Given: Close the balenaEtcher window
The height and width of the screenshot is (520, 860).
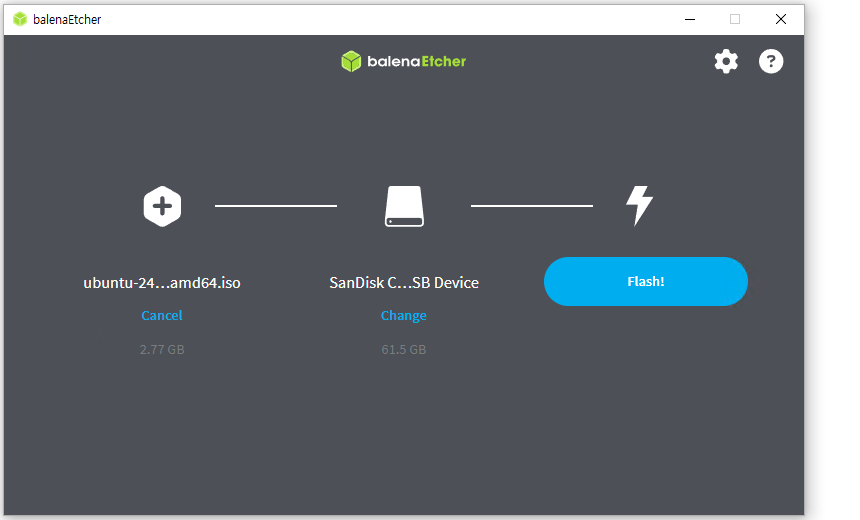Looking at the screenshot, I should [x=781, y=19].
